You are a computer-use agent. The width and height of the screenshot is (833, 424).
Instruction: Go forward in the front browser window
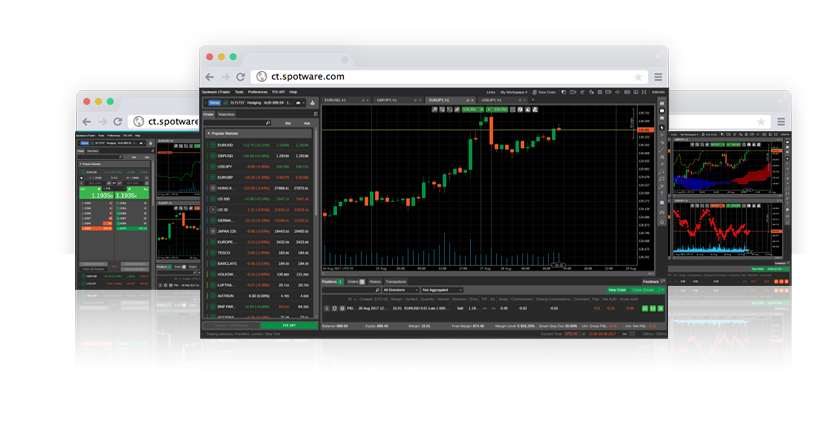click(225, 77)
